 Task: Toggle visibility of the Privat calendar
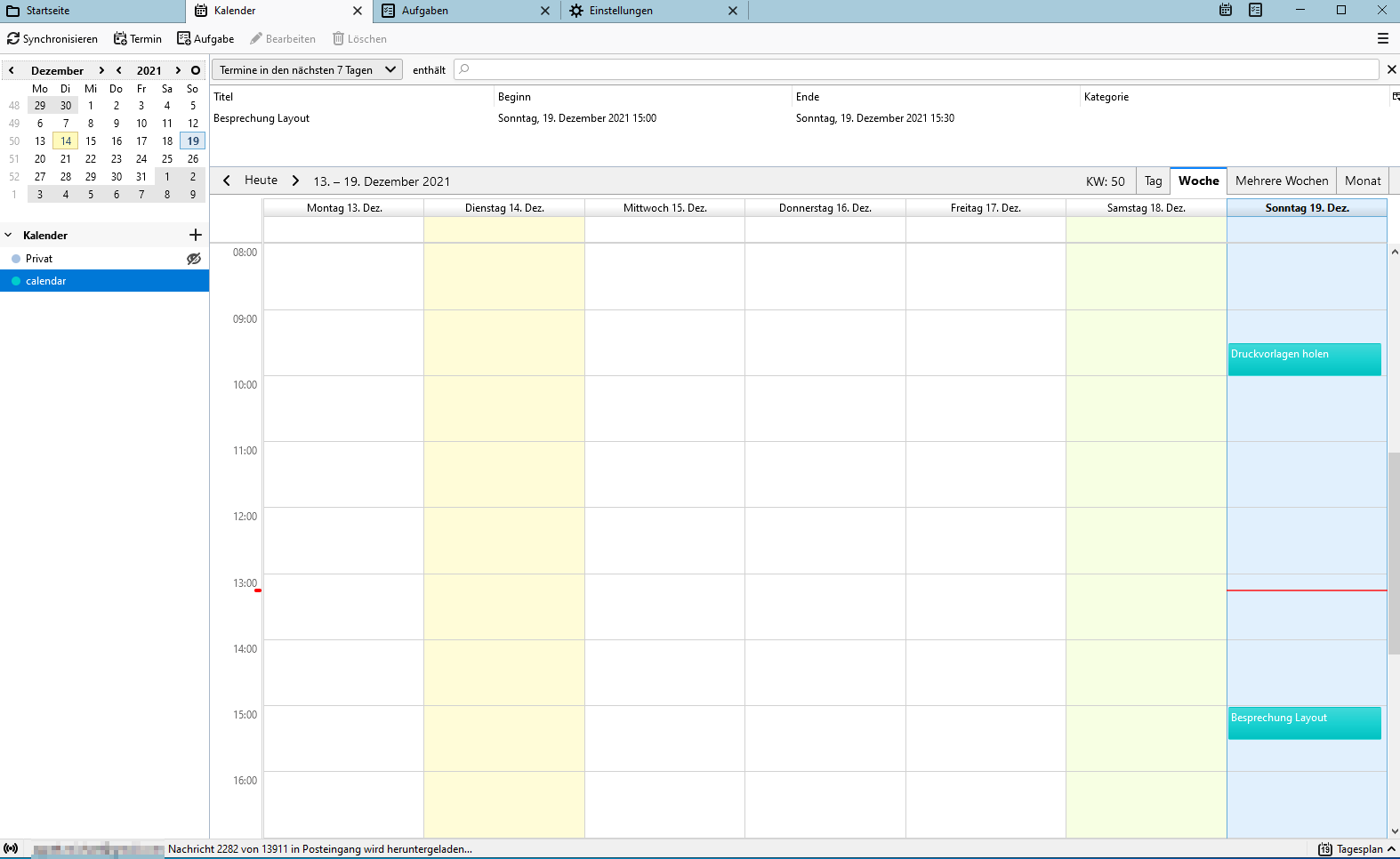point(194,259)
